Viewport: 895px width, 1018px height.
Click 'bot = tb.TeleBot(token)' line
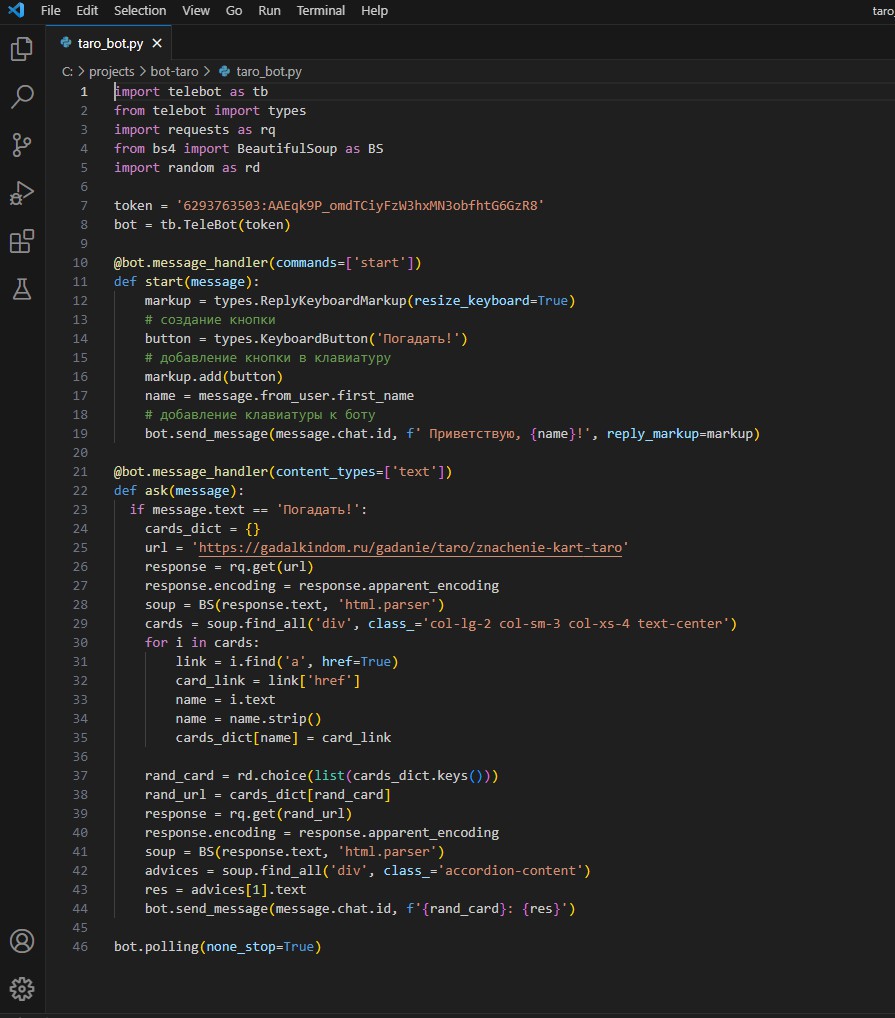(x=202, y=225)
